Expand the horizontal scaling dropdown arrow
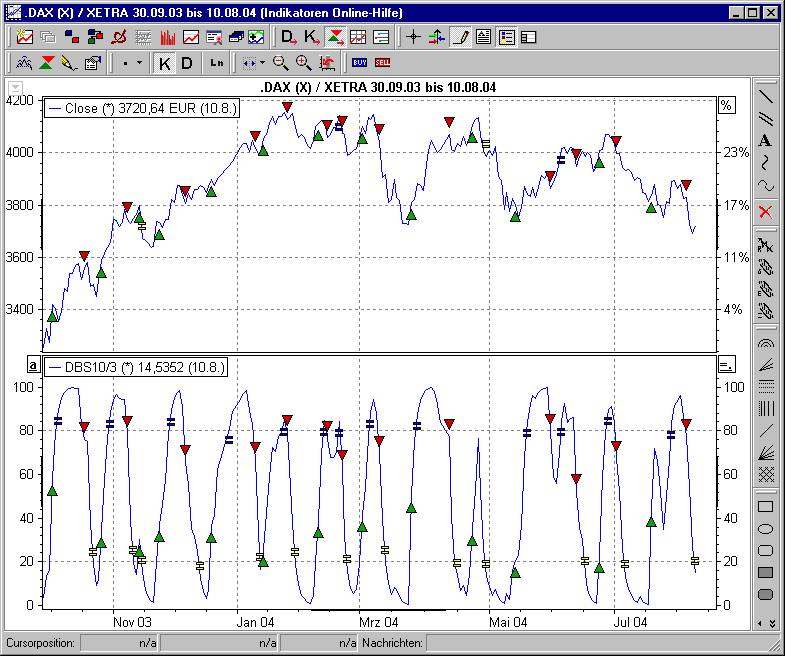 pyautogui.click(x=262, y=63)
